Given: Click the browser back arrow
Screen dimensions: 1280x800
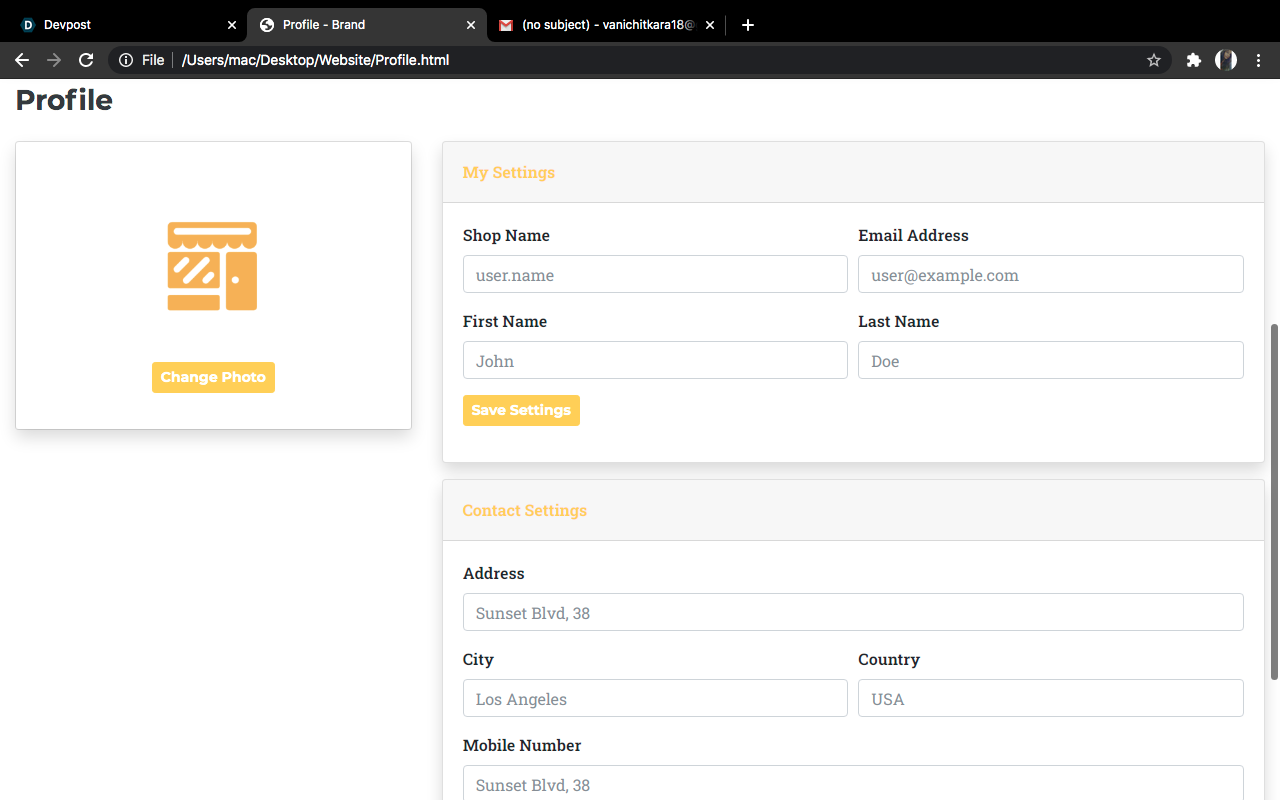Looking at the screenshot, I should point(22,59).
